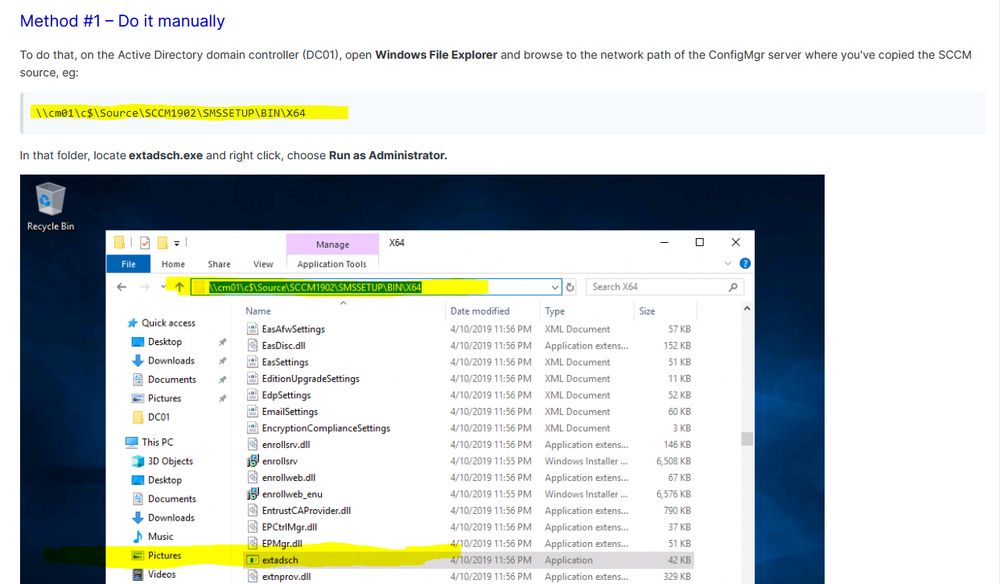Select the EditionUpgradeSettings file icon
The height and width of the screenshot is (584, 1000).
[253, 379]
